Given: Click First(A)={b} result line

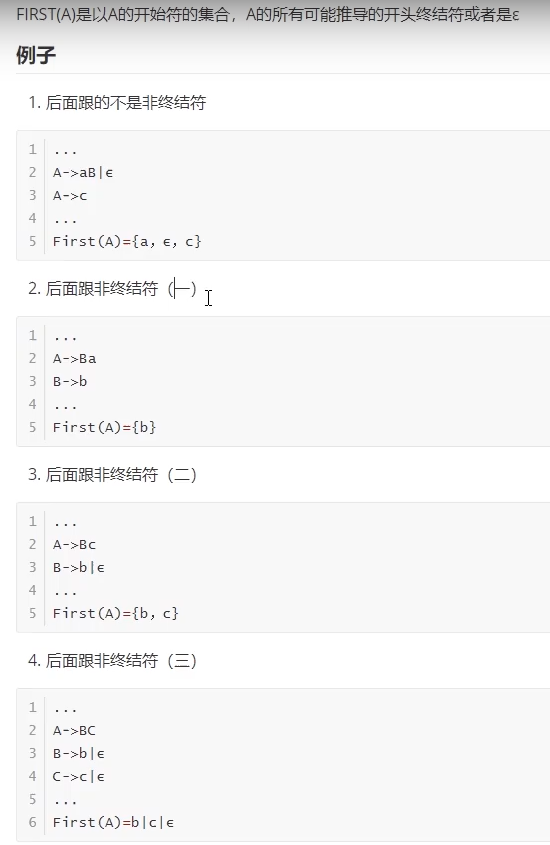Looking at the screenshot, I should coord(105,427).
